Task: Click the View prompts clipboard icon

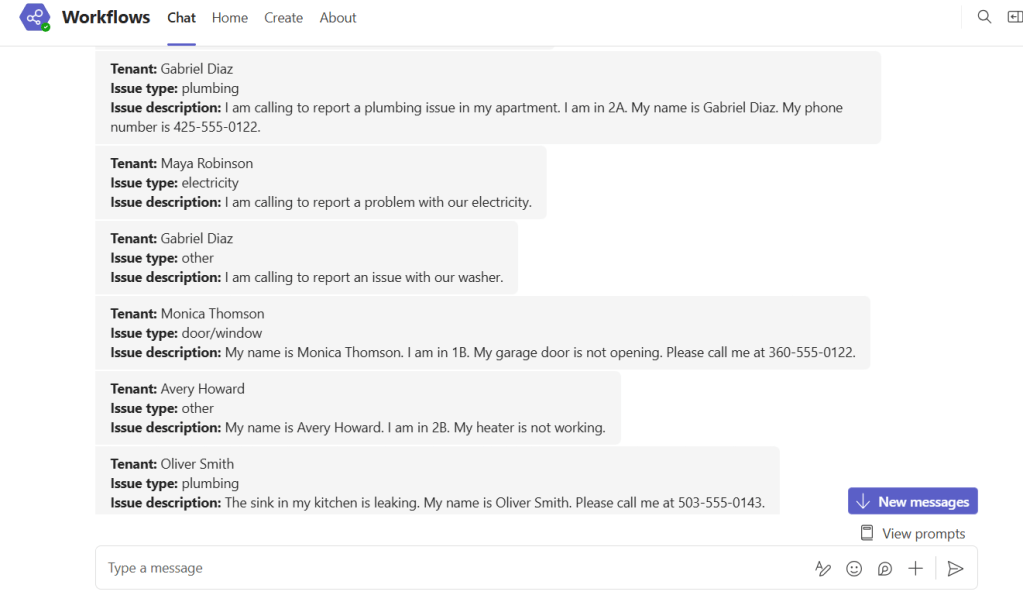Action: tap(866, 533)
